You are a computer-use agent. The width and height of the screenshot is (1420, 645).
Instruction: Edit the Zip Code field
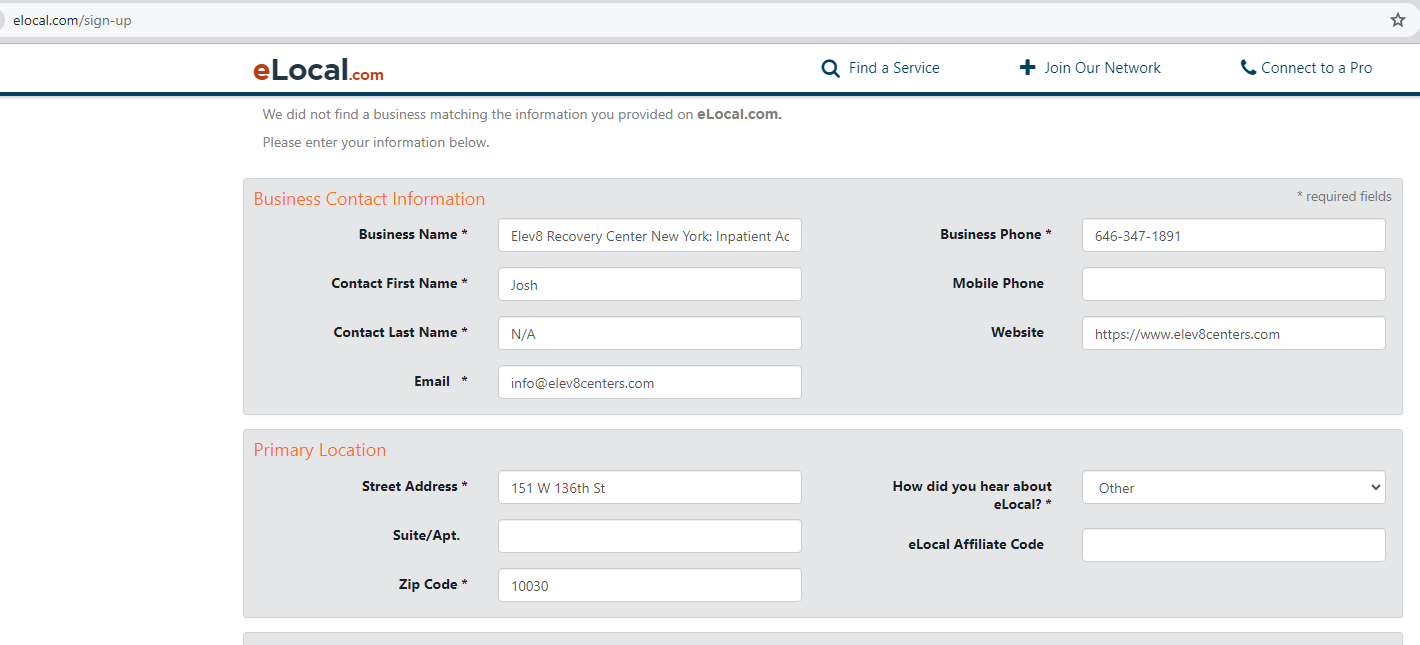pyautogui.click(x=650, y=585)
